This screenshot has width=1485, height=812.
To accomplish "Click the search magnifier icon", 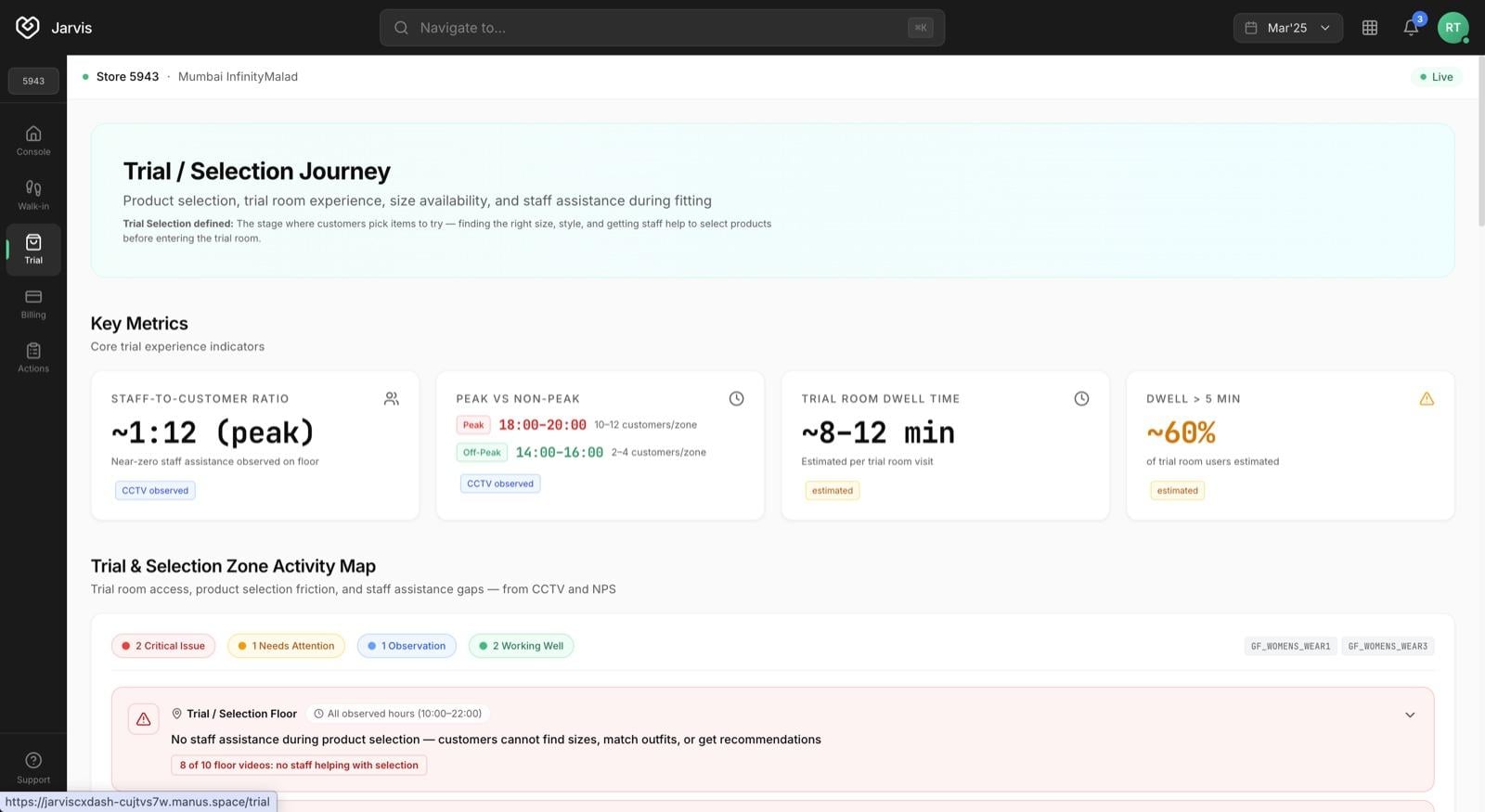I will 401,28.
